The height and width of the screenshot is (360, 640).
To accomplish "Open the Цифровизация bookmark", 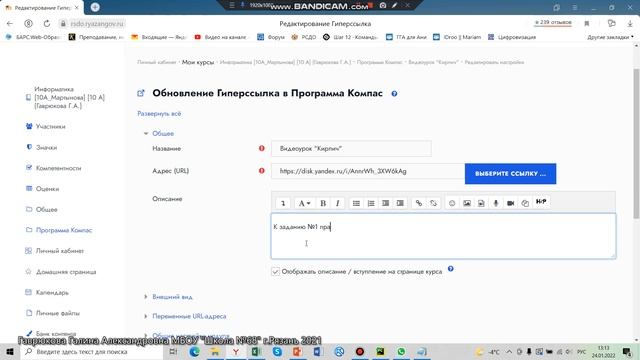I will [512, 37].
